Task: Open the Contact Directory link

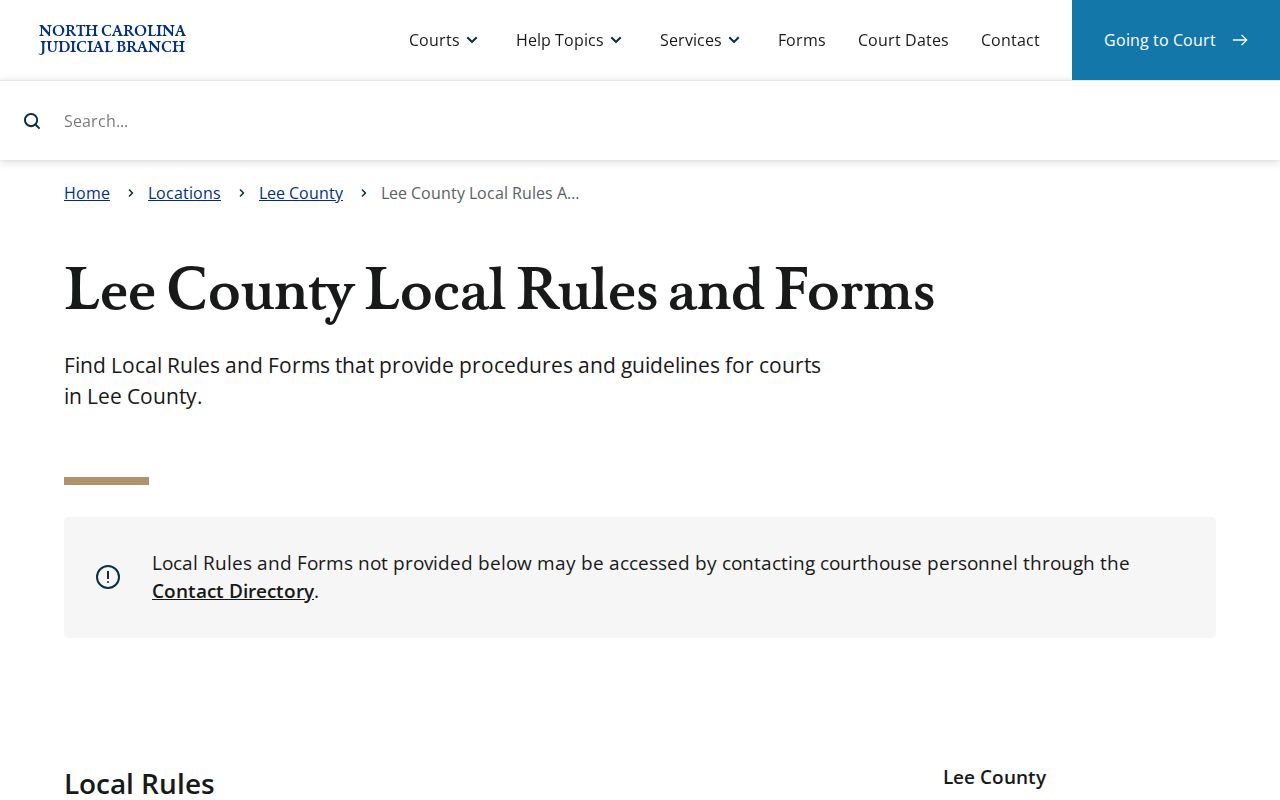Action: (233, 591)
